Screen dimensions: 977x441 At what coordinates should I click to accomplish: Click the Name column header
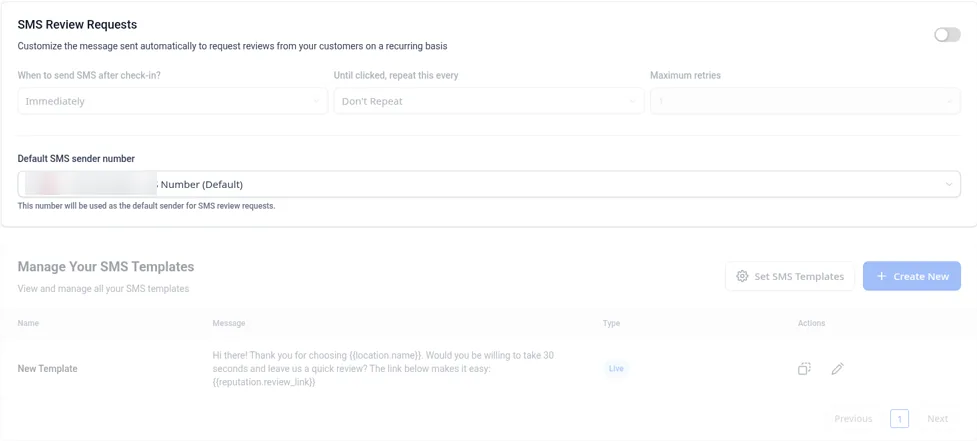click(x=28, y=323)
